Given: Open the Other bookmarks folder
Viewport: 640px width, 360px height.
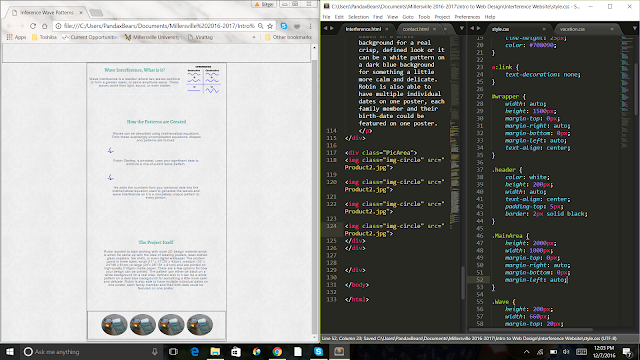Looking at the screenshot, I should click(x=288, y=37).
